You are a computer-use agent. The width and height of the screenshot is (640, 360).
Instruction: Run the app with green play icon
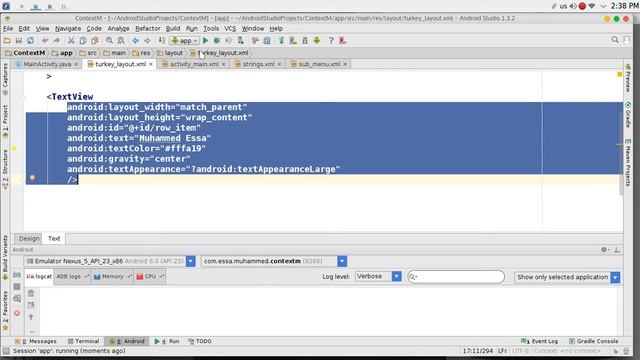point(205,40)
